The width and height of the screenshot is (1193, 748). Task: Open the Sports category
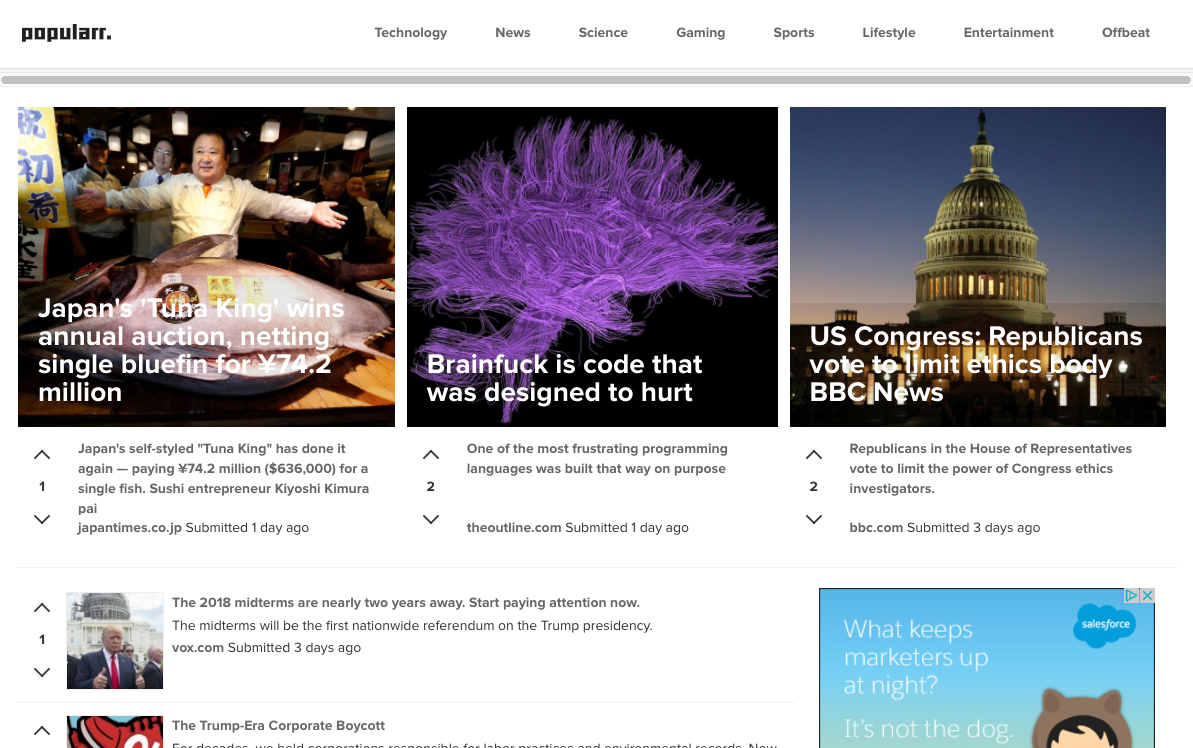(794, 33)
